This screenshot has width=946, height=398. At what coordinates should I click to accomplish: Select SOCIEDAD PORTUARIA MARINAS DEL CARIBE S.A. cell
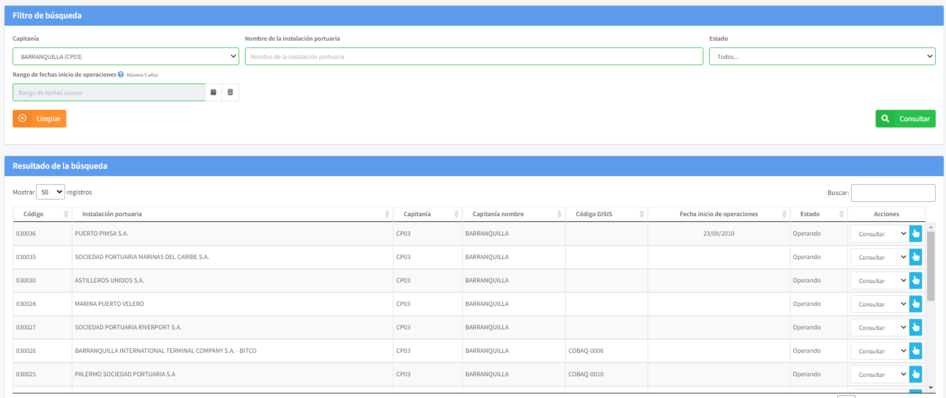pyautogui.click(x=232, y=257)
